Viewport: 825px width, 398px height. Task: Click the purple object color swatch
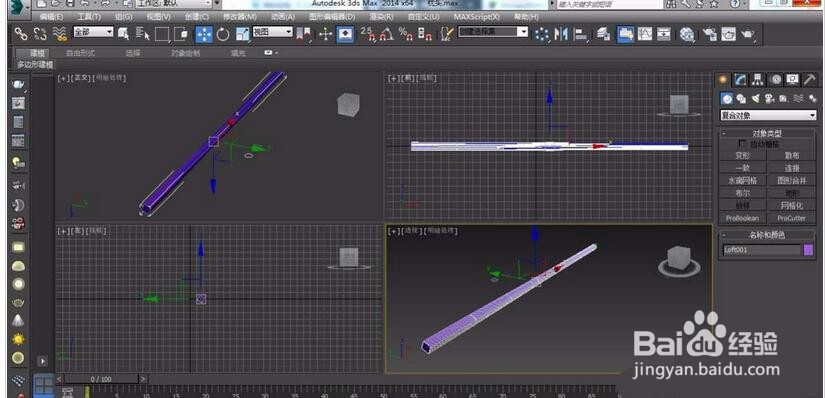point(809,250)
